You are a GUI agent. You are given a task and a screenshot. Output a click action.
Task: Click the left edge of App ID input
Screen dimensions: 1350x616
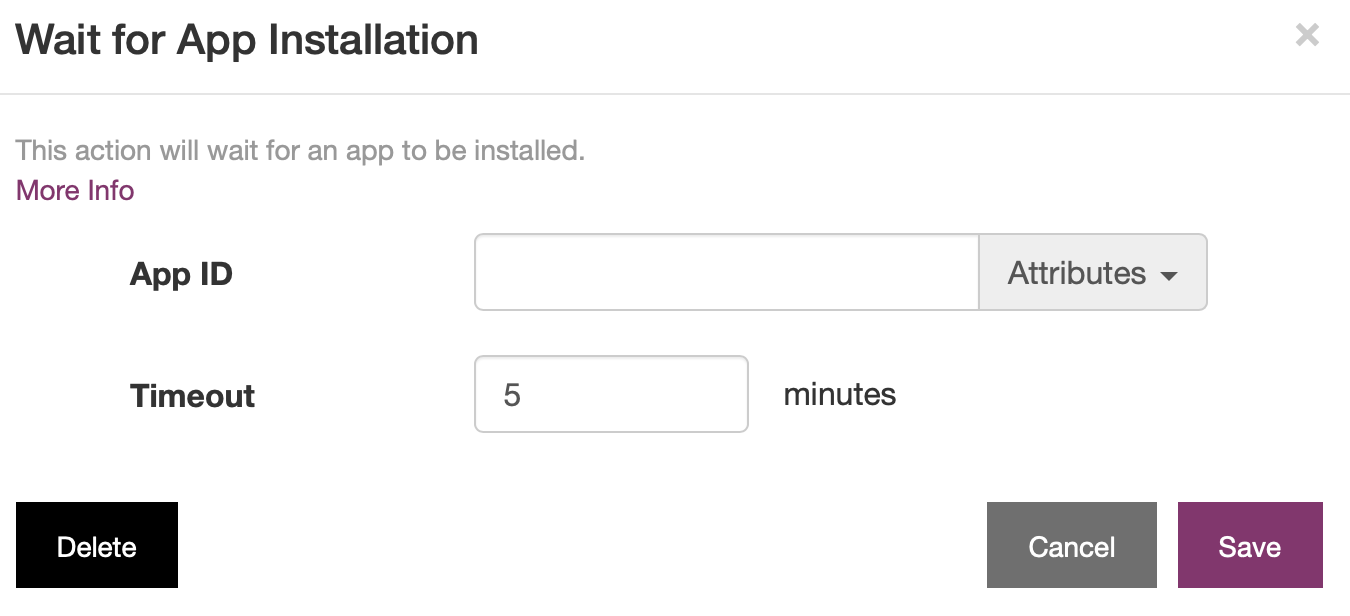pyautogui.click(x=490, y=272)
